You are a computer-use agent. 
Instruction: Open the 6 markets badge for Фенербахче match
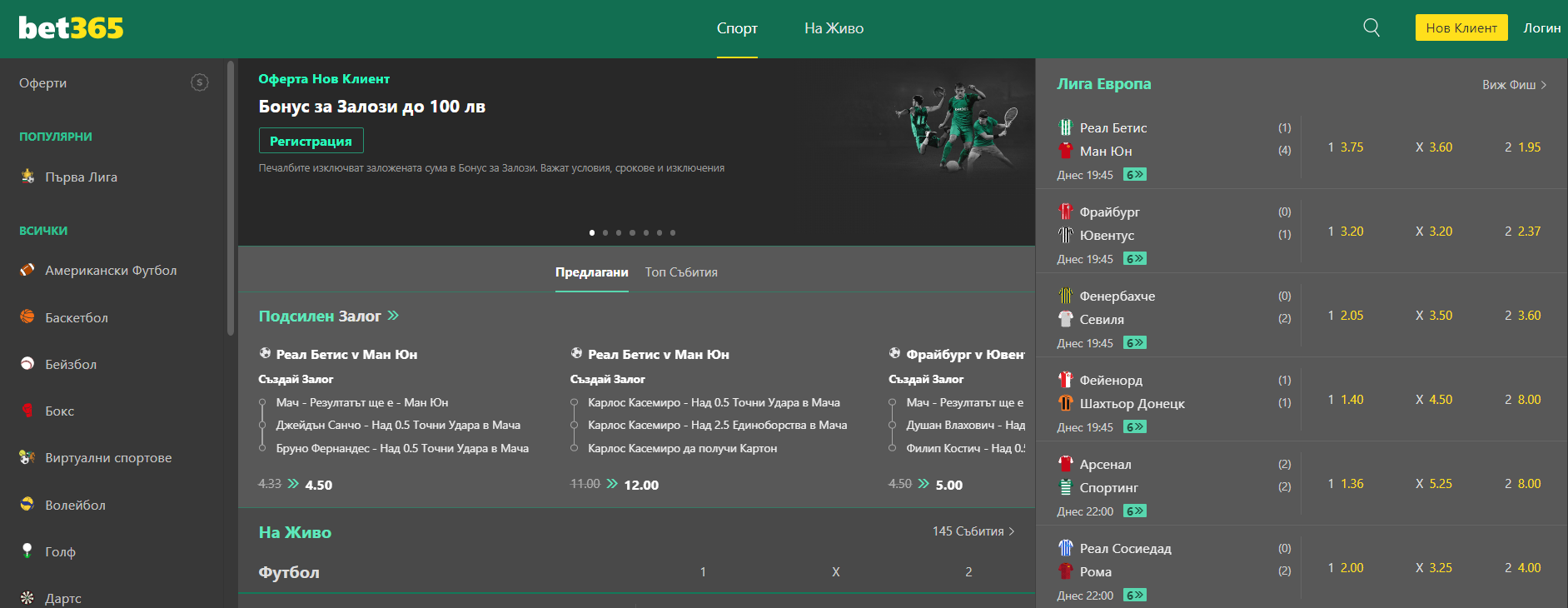[1135, 343]
